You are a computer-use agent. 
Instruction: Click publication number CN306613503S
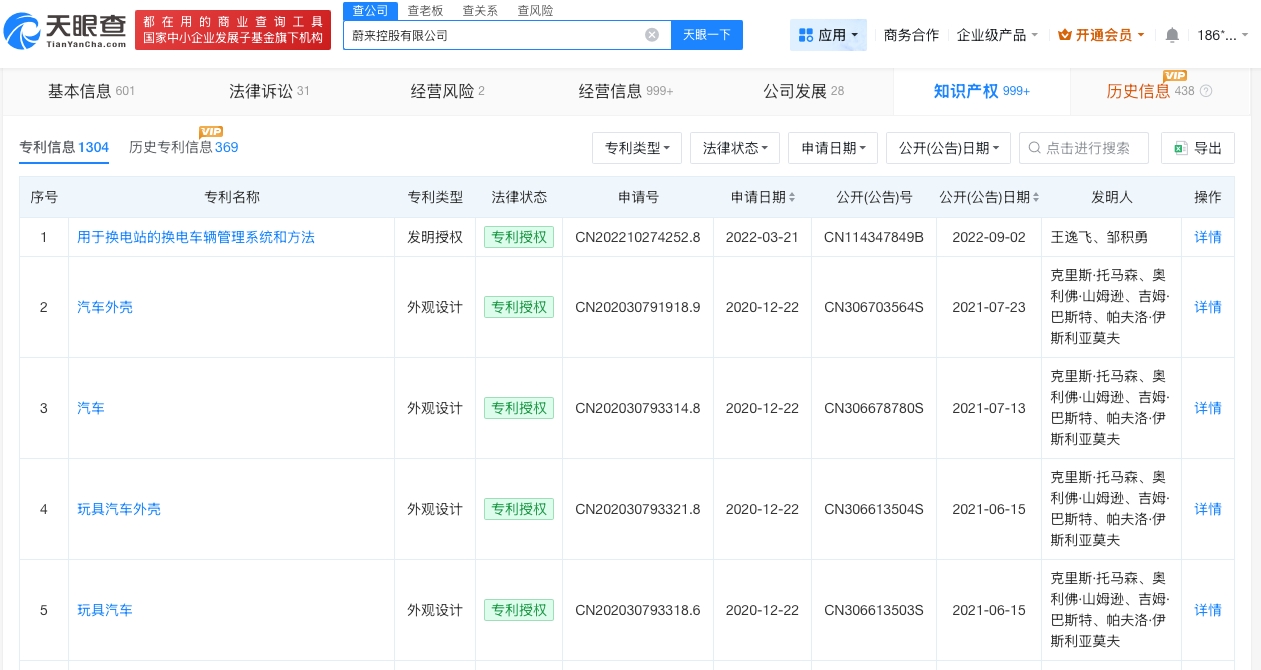click(x=874, y=610)
